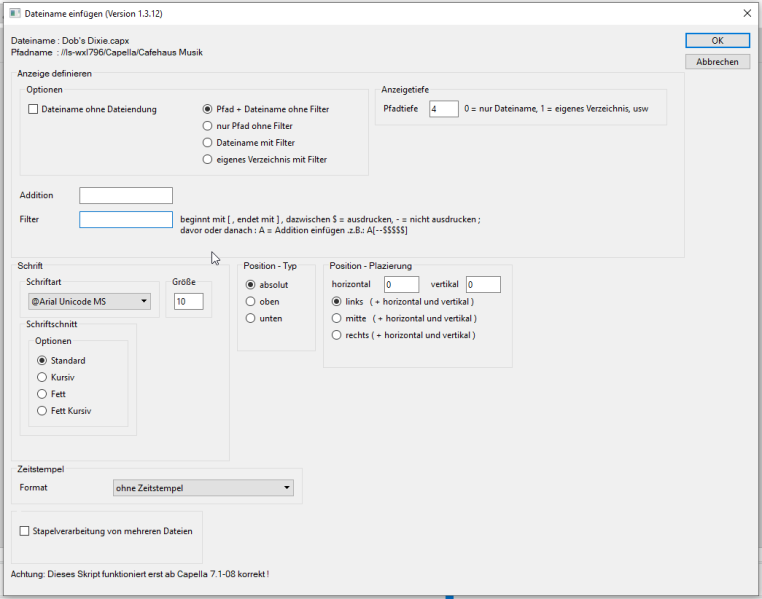
Task: Set font style to Kursiv
Action: coord(42,377)
